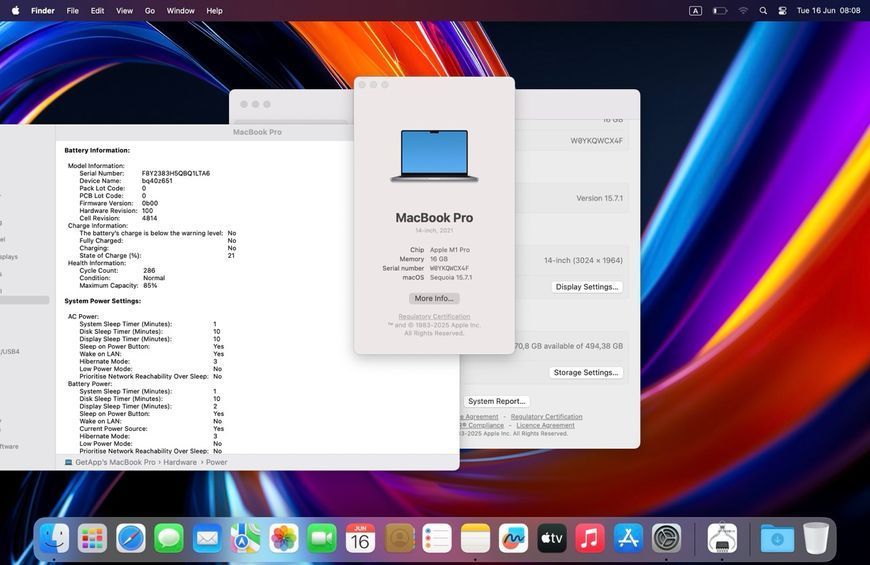Screen dimensions: 870x565
Task: Select battery serial number F8Y2383H5QBQ1LTA6
Action: coord(176,173)
